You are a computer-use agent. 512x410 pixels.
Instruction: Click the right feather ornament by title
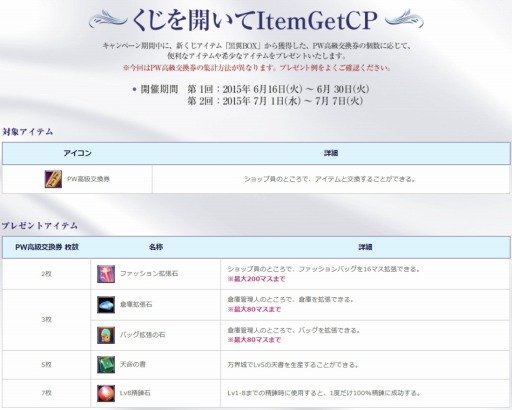pyautogui.click(x=404, y=19)
